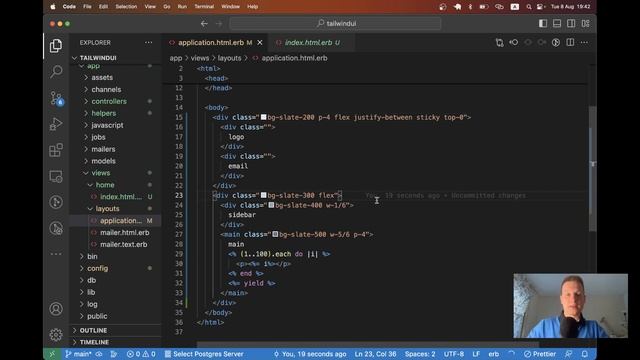Click the bg-slate-500 color swatch on line 27
Screen dimensions: 640x360
tap(276, 234)
